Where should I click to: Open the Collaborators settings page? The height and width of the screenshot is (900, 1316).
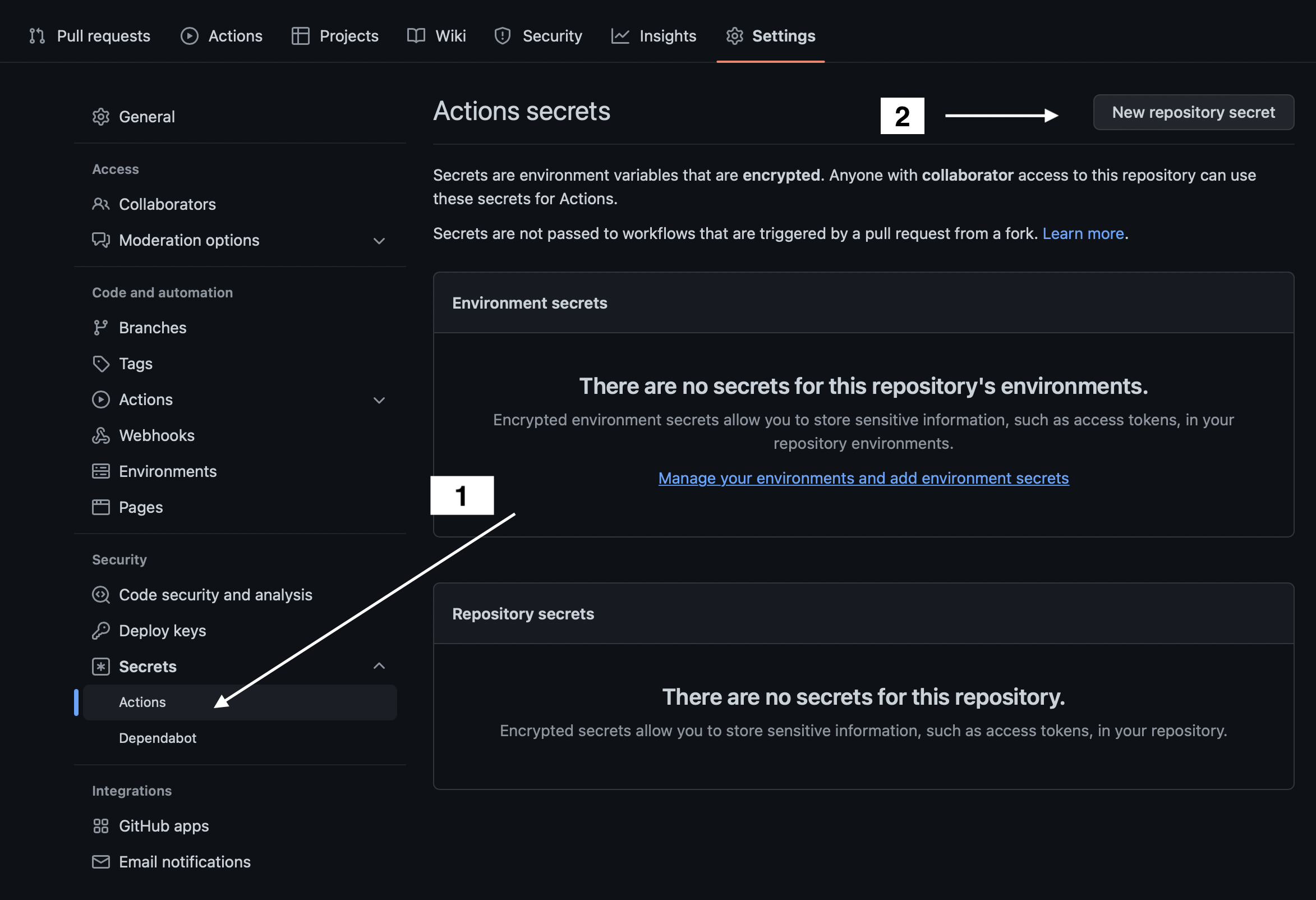pos(167,204)
